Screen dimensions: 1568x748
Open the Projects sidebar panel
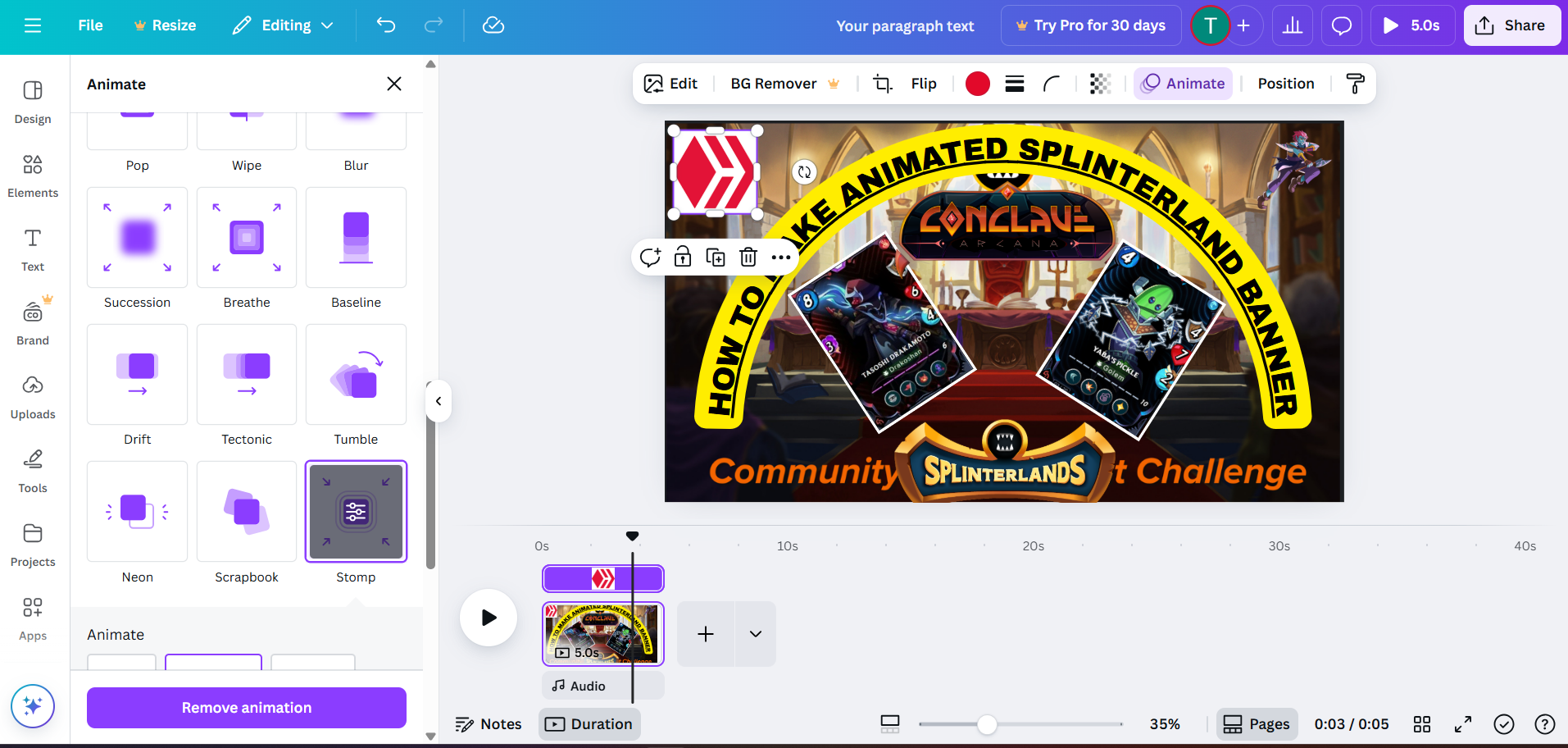pos(33,545)
